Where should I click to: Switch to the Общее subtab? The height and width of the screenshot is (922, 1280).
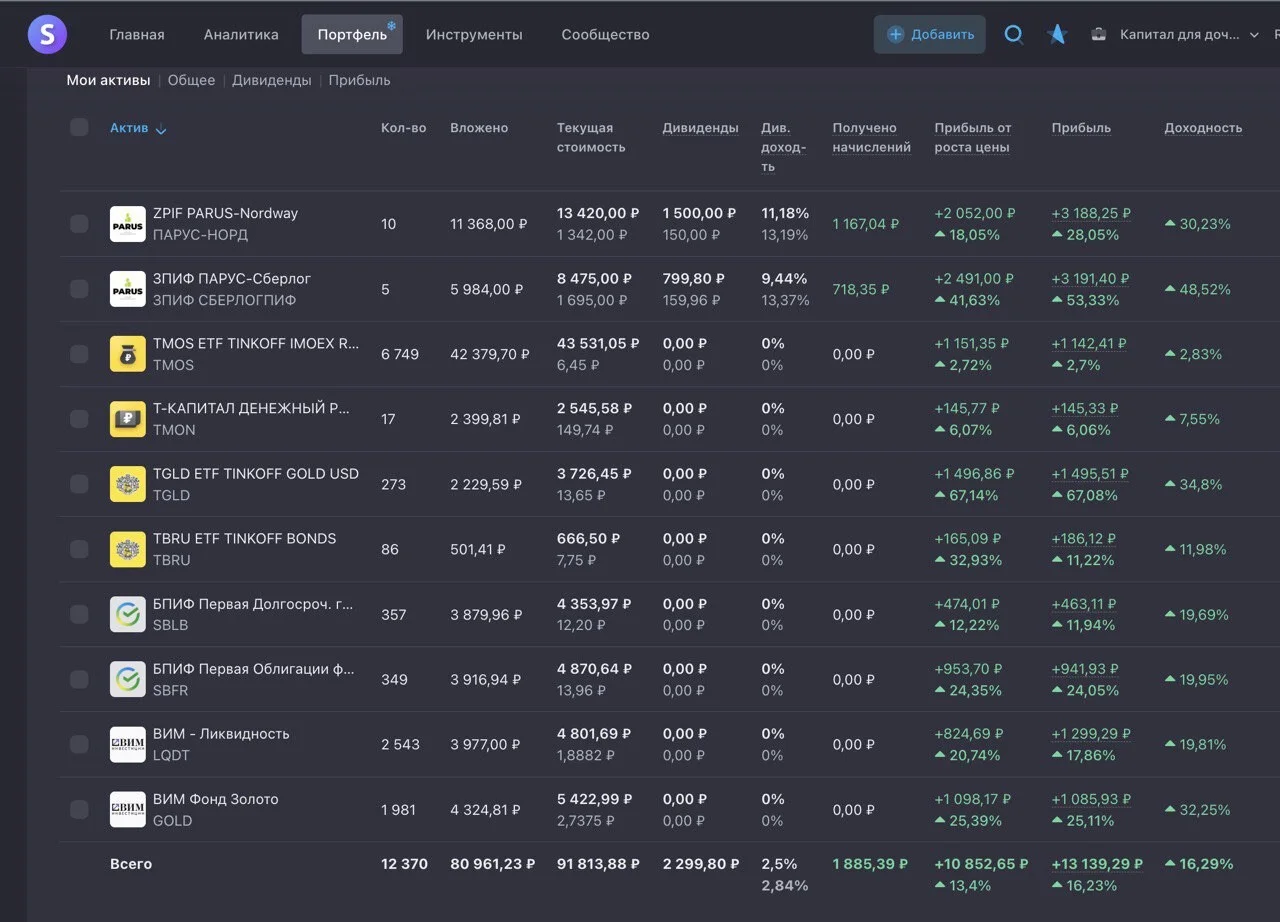click(191, 80)
